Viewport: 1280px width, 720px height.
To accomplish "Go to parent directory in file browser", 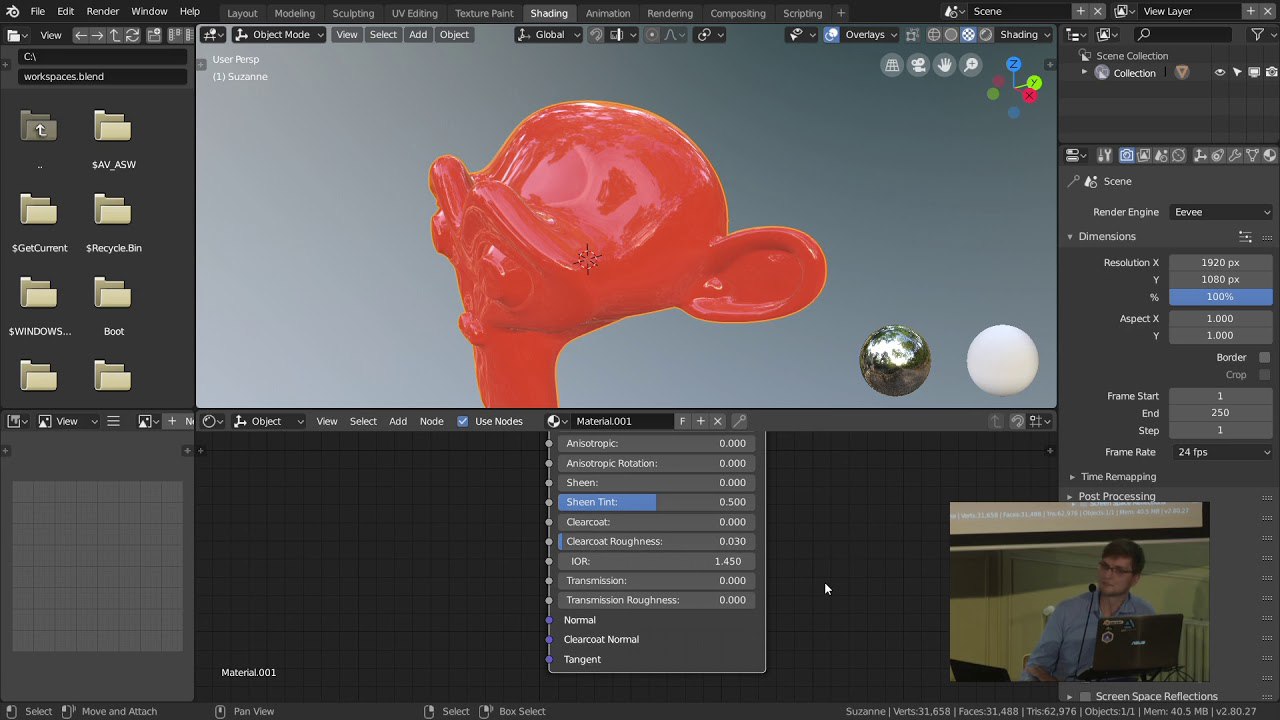I will coord(114,34).
